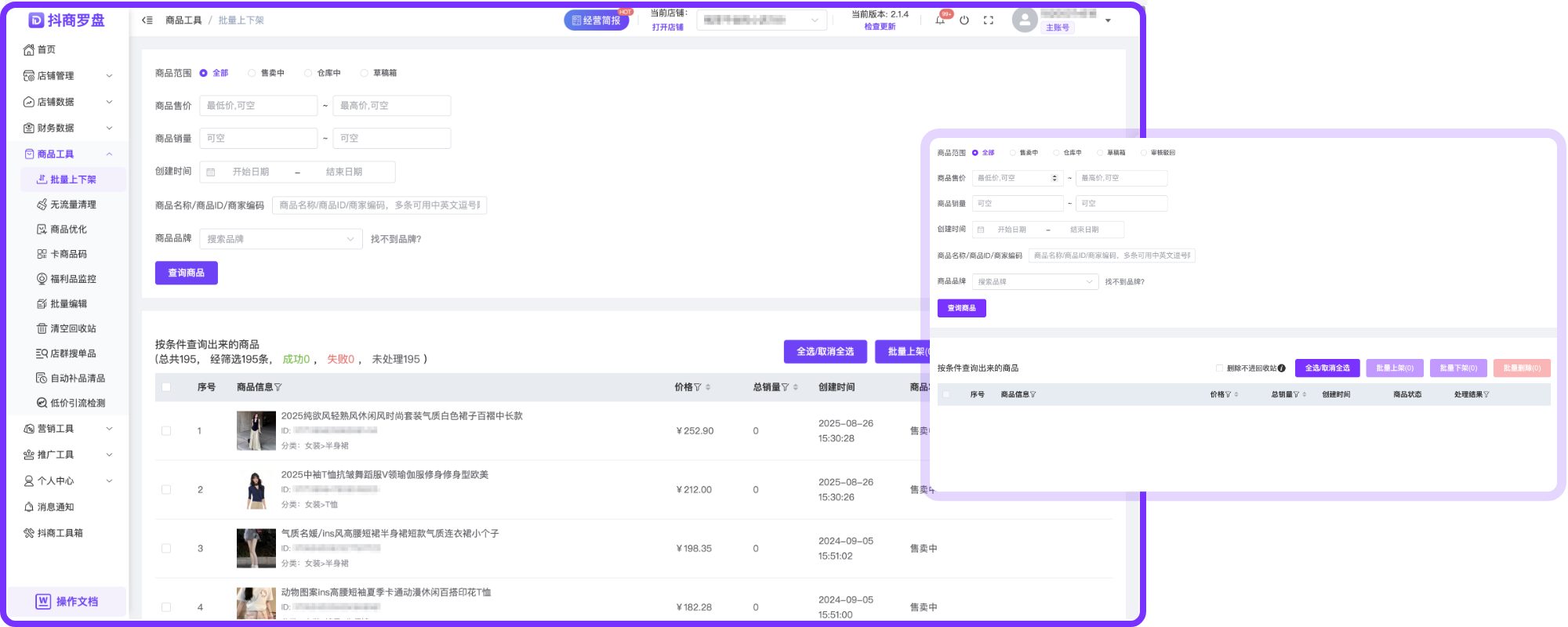This screenshot has height=627, width=1568.
Task: Expand the 营销工具 sidebar menu
Action: point(68,429)
